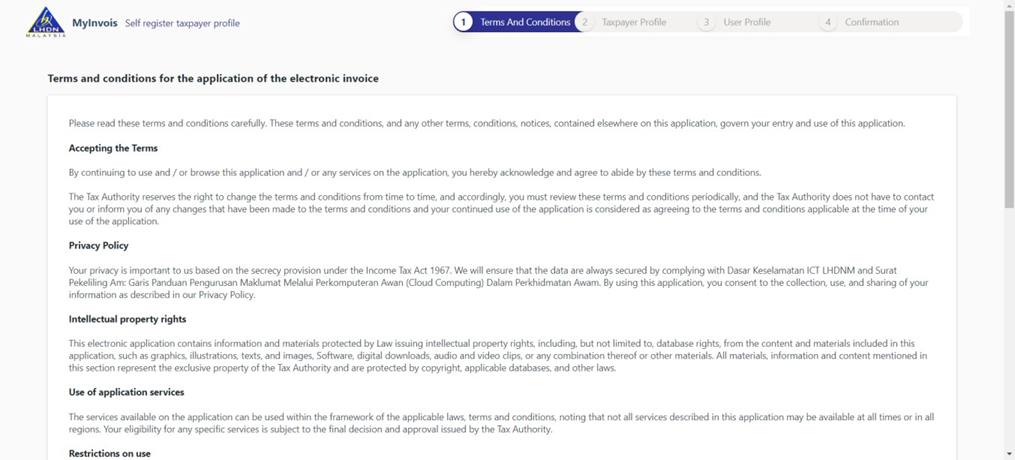The image size is (1015, 460).
Task: Click the 'Privacy Policy' heading
Action: tap(98, 246)
